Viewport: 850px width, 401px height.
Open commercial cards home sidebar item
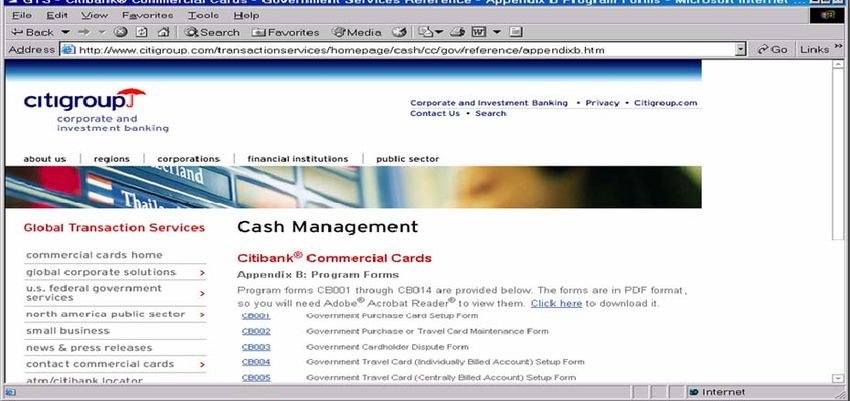94,255
